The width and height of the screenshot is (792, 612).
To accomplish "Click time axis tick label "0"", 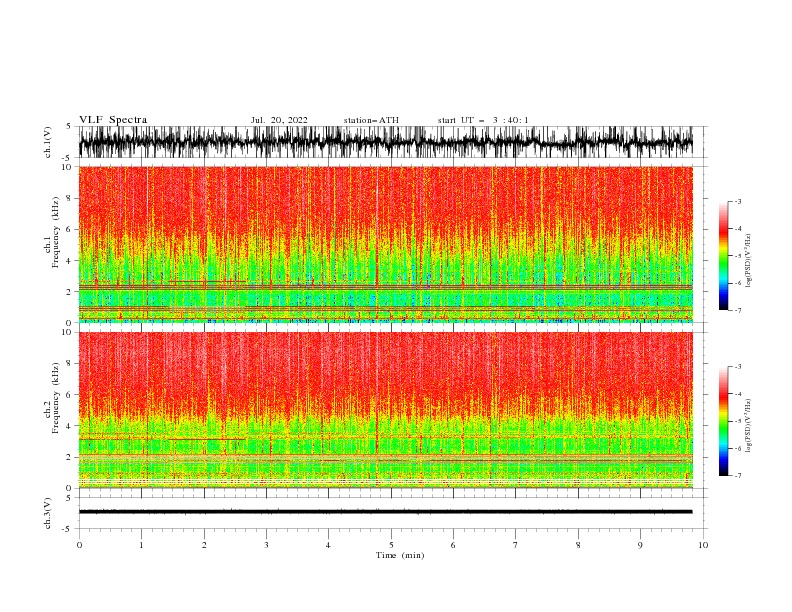I will (79, 545).
